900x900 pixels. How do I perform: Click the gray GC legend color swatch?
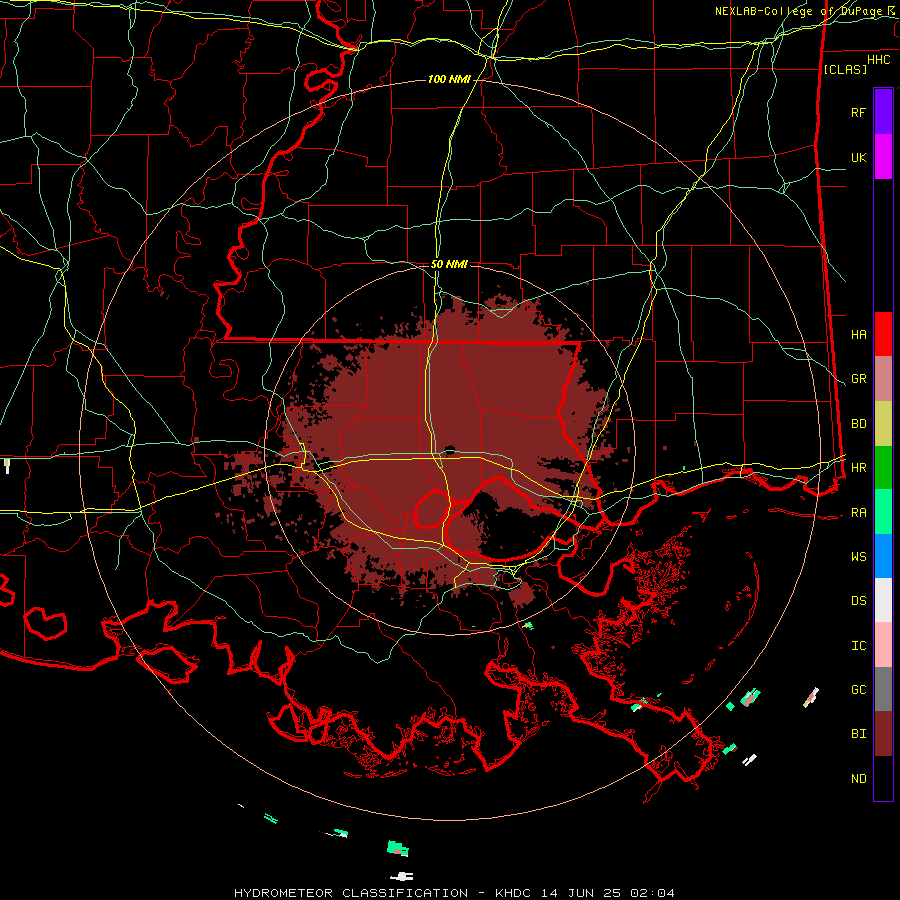pos(883,689)
